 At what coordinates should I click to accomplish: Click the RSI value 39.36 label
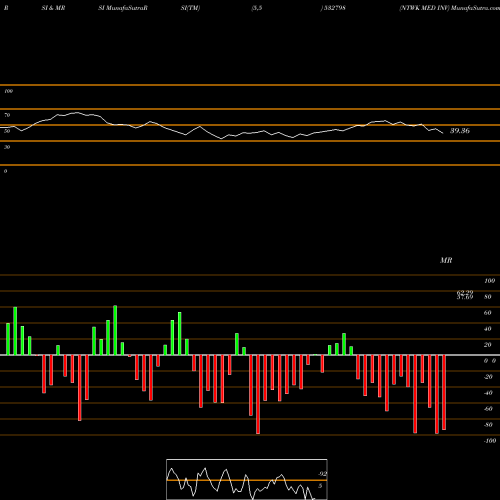click(x=460, y=131)
